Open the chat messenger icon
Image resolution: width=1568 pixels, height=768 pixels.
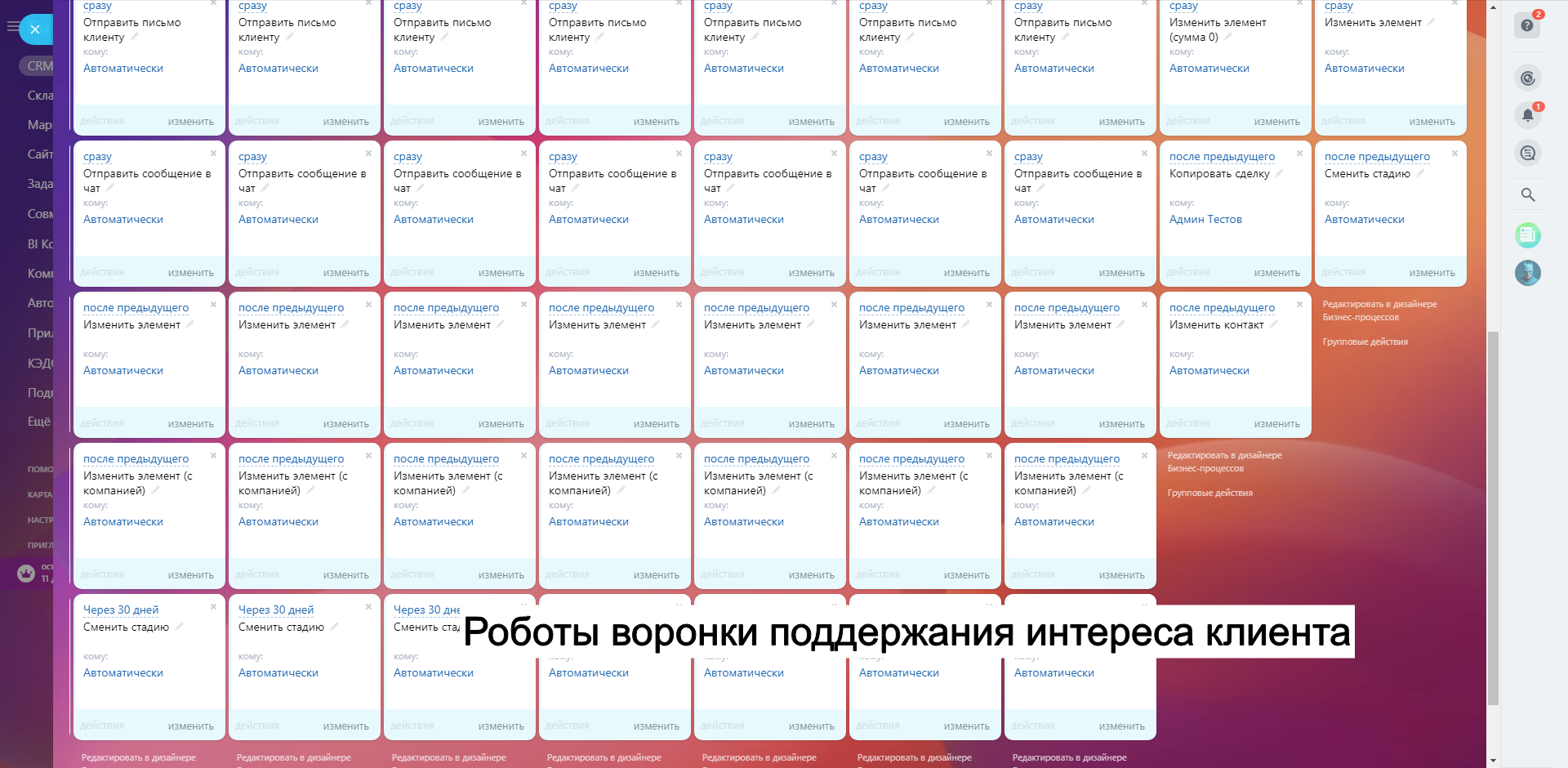click(x=1528, y=153)
